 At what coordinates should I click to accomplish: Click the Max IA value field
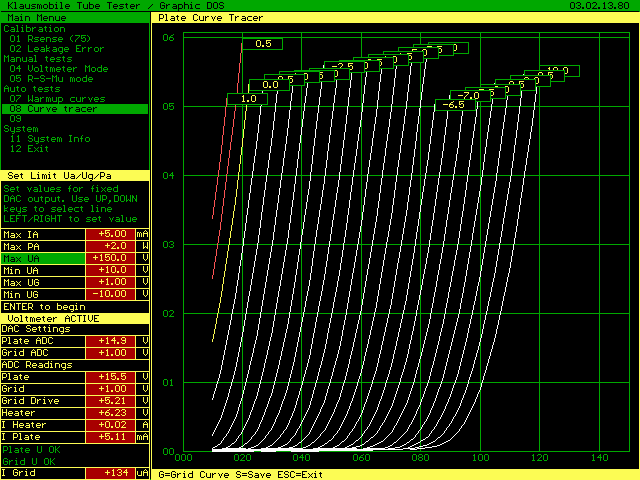pos(111,234)
